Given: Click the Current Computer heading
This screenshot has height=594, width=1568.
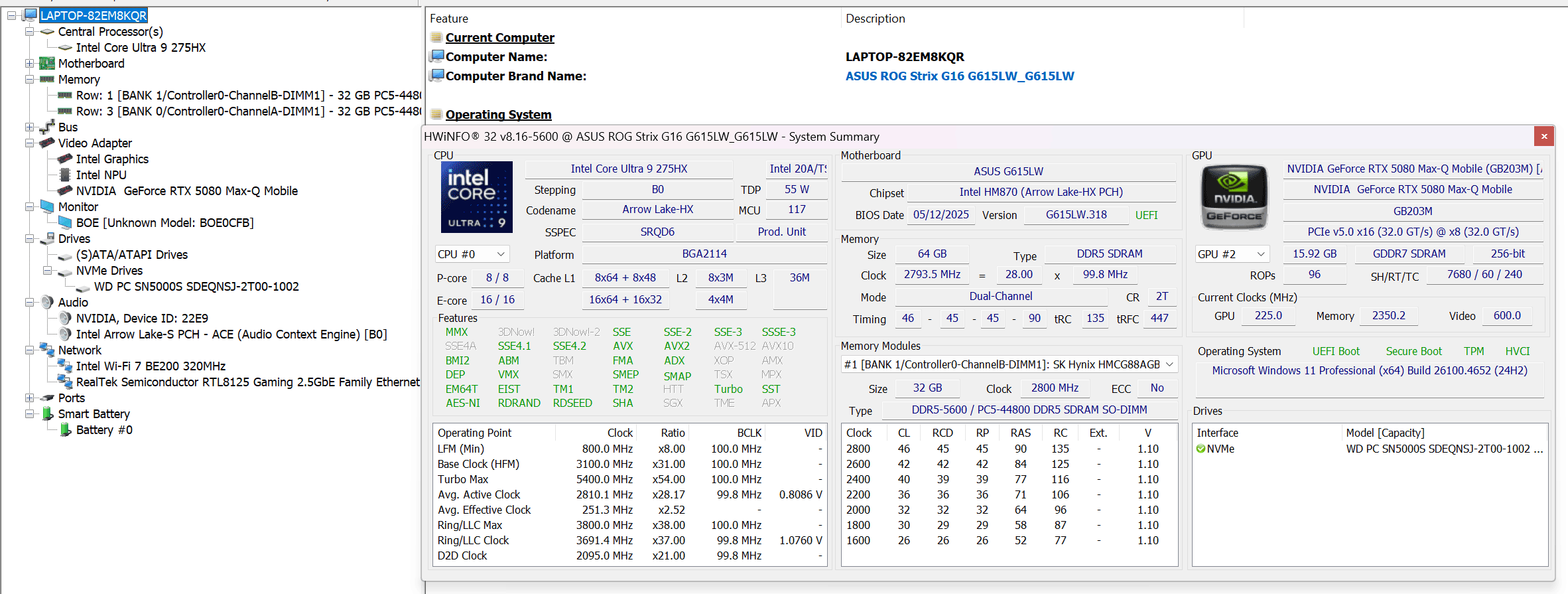Looking at the screenshot, I should pos(500,37).
